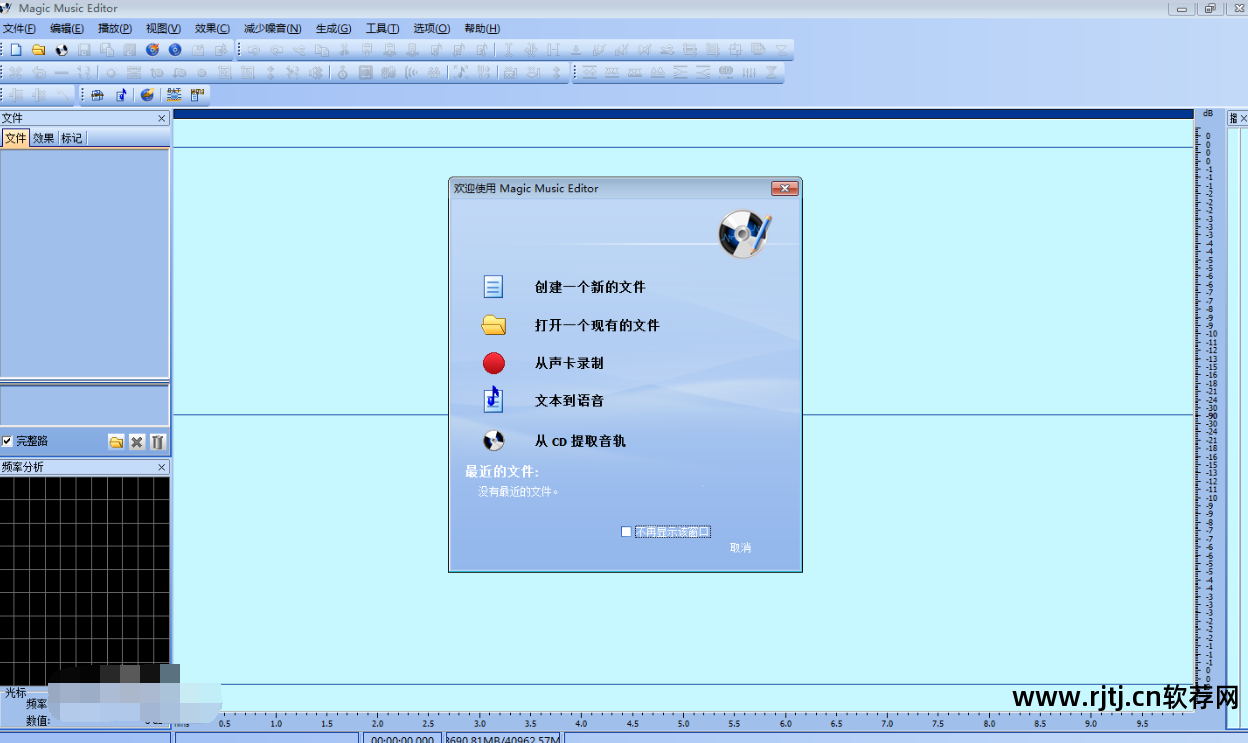The image size is (1248, 743).
Task: Click the blue music note document toolbar icon
Action: point(122,95)
